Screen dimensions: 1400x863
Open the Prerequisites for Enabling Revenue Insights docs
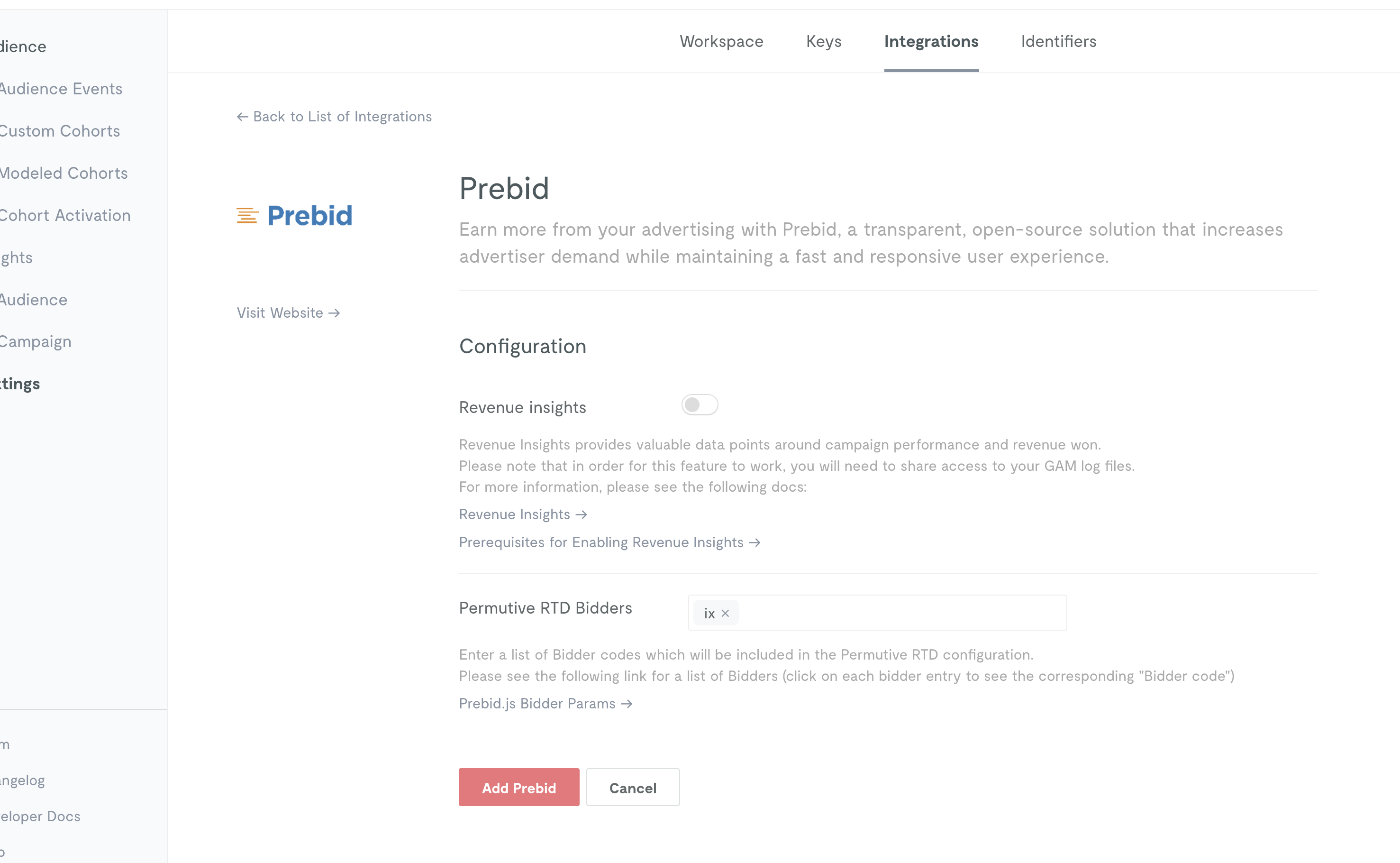coord(600,542)
